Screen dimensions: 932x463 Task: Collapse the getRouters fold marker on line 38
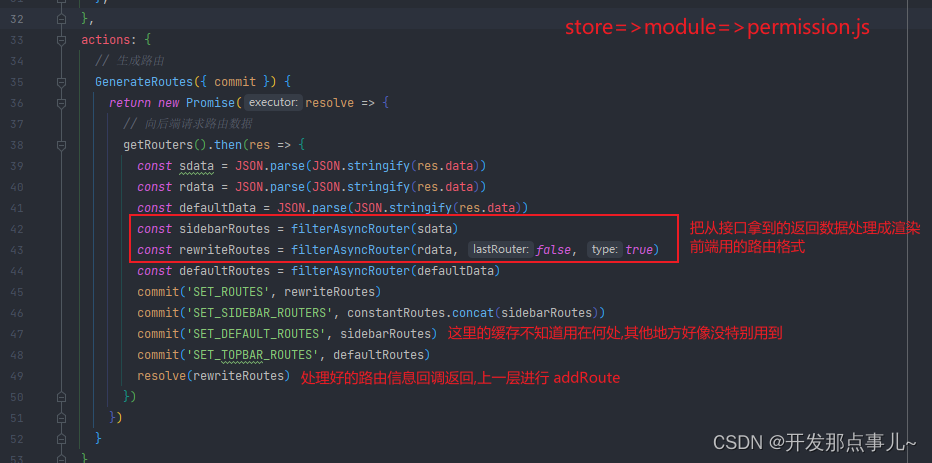pos(61,145)
